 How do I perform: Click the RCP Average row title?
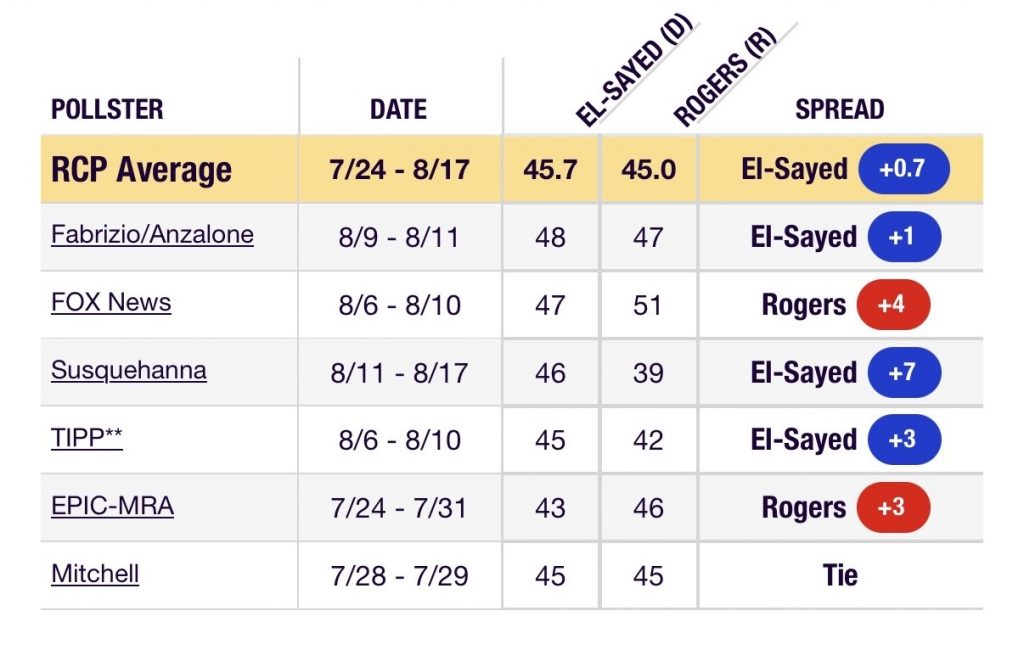pyautogui.click(x=141, y=170)
